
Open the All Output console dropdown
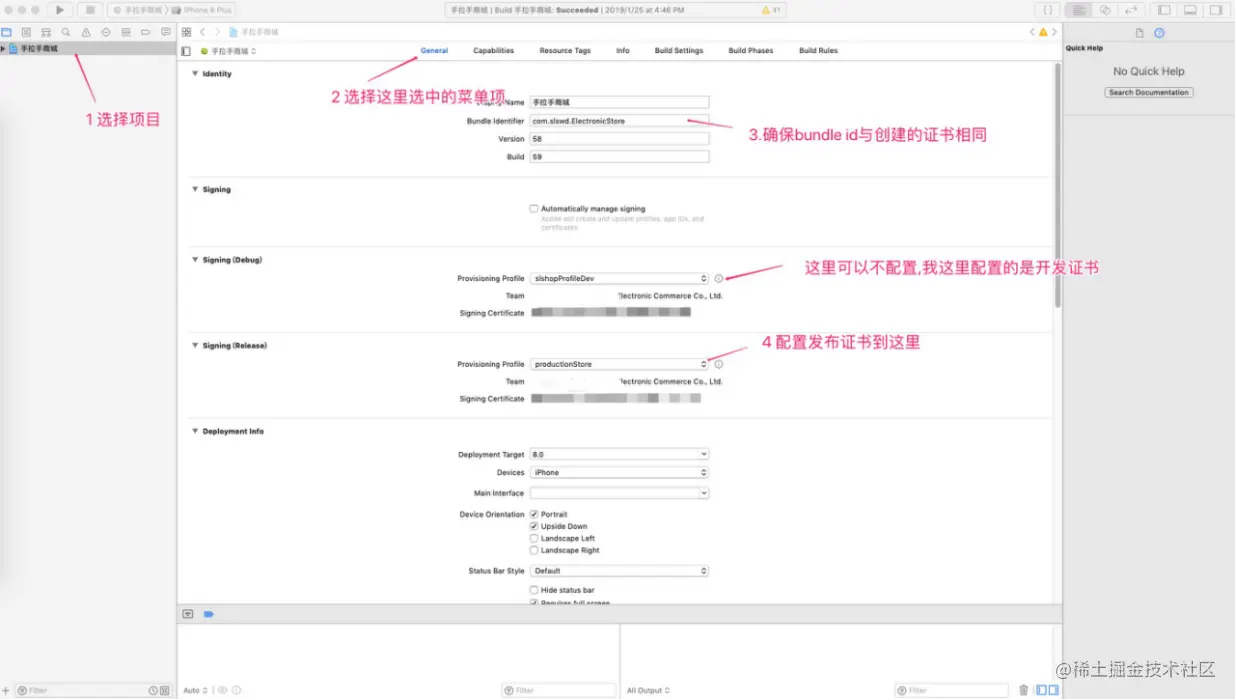click(648, 690)
